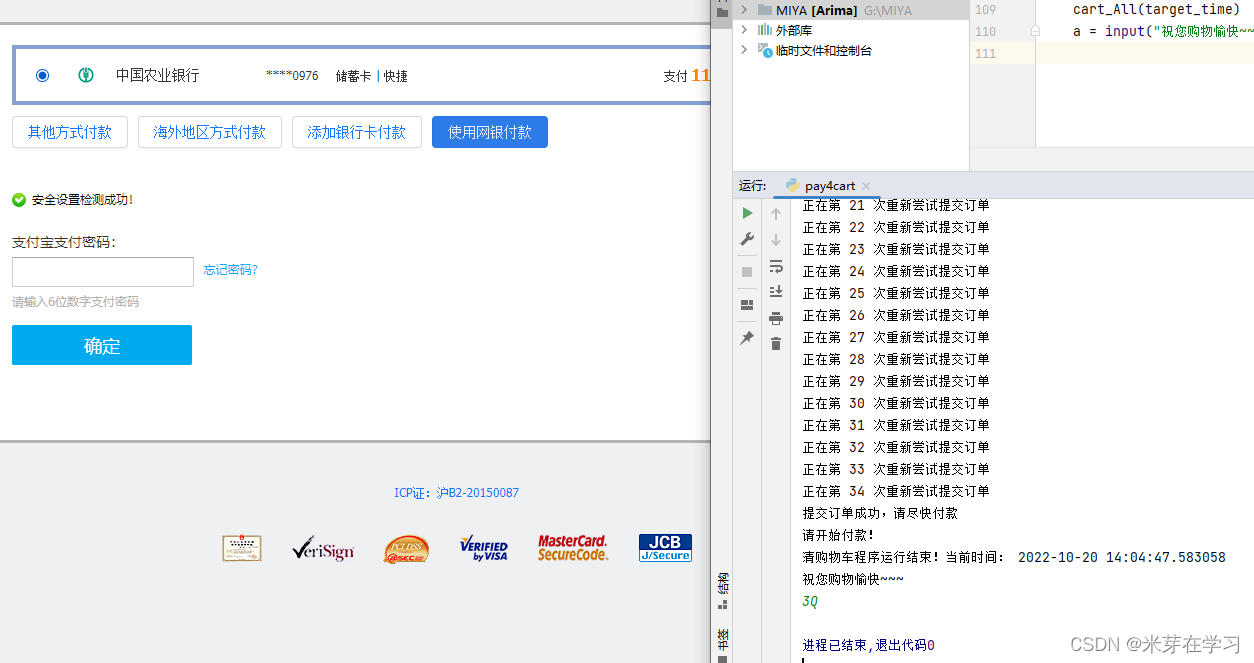The image size is (1254, 663).
Task: Click the beige certificate badge
Action: (242, 548)
